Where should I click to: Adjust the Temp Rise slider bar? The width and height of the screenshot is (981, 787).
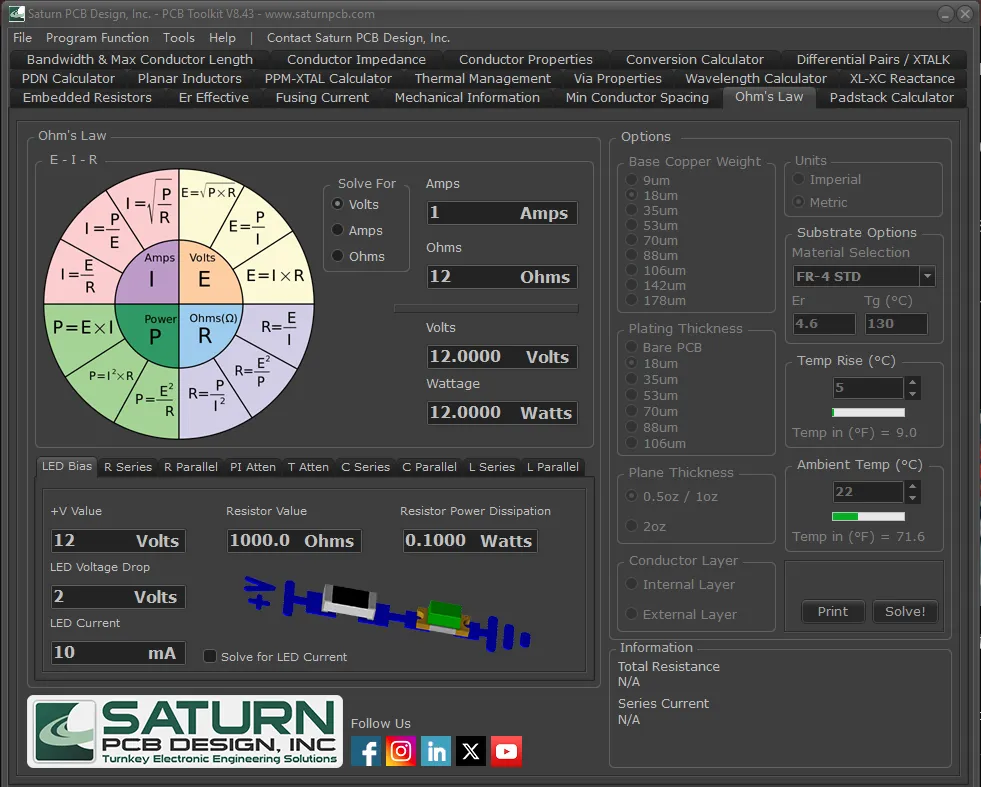pyautogui.click(x=868, y=412)
